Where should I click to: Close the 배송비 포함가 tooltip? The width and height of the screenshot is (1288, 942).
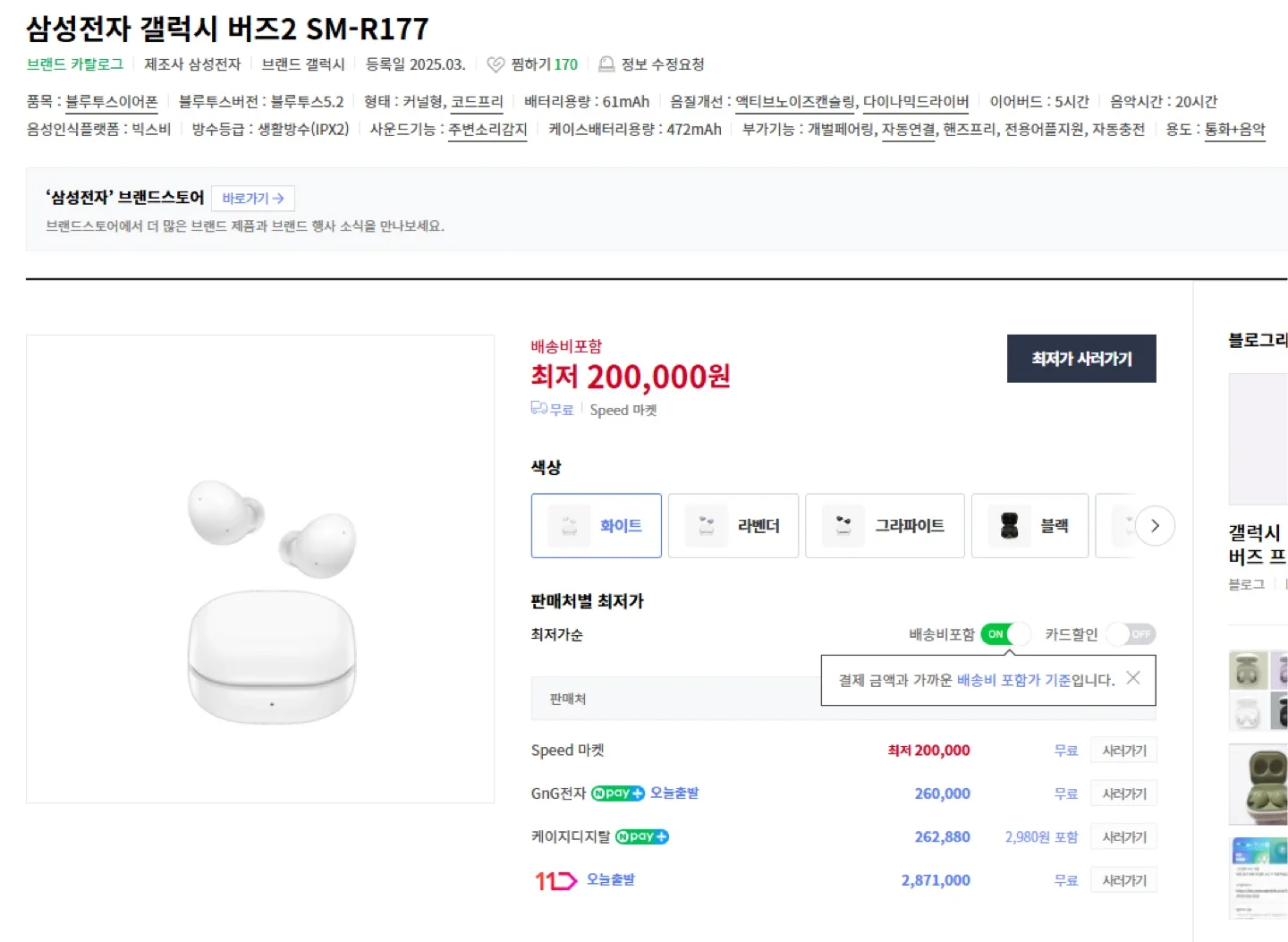click(x=1133, y=678)
